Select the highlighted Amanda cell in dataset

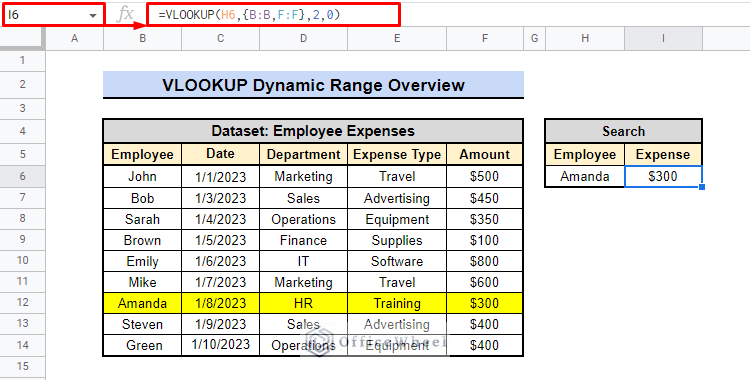[143, 303]
